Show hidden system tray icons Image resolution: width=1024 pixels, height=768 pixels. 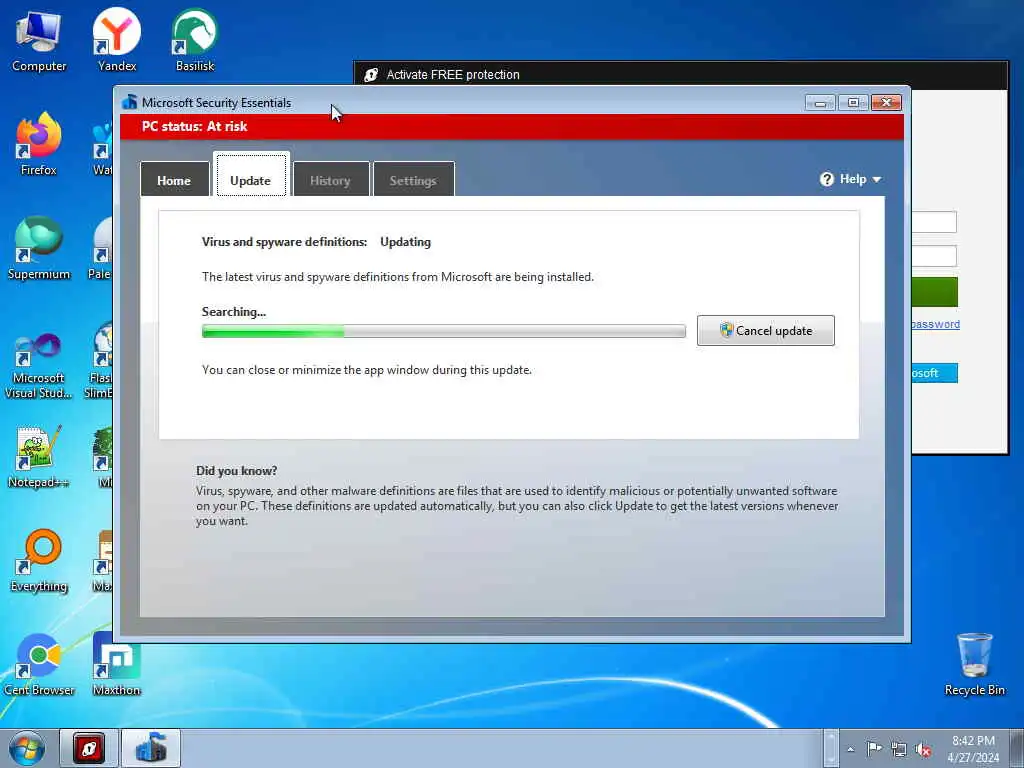tap(851, 749)
